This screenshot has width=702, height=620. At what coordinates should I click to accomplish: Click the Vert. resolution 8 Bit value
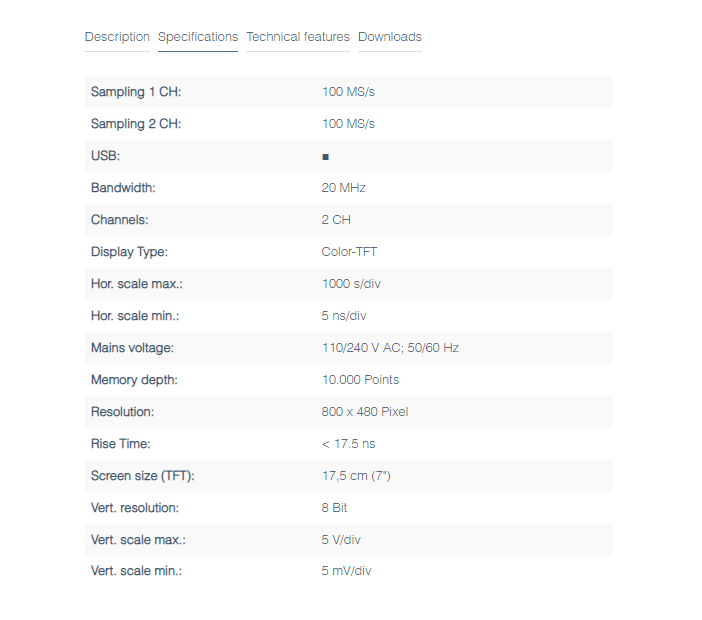[334, 508]
